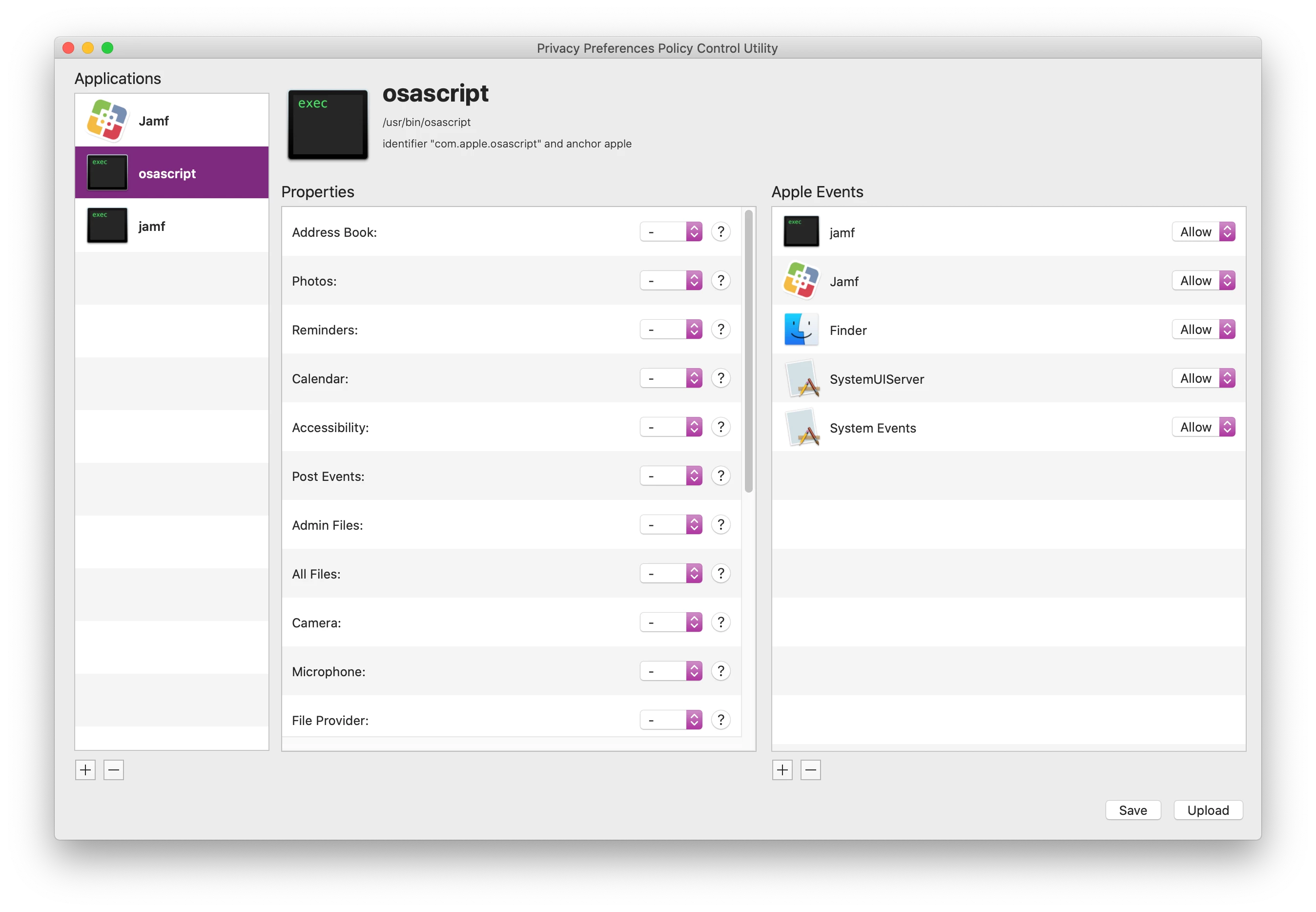Click the Admin Files property label

click(x=327, y=525)
